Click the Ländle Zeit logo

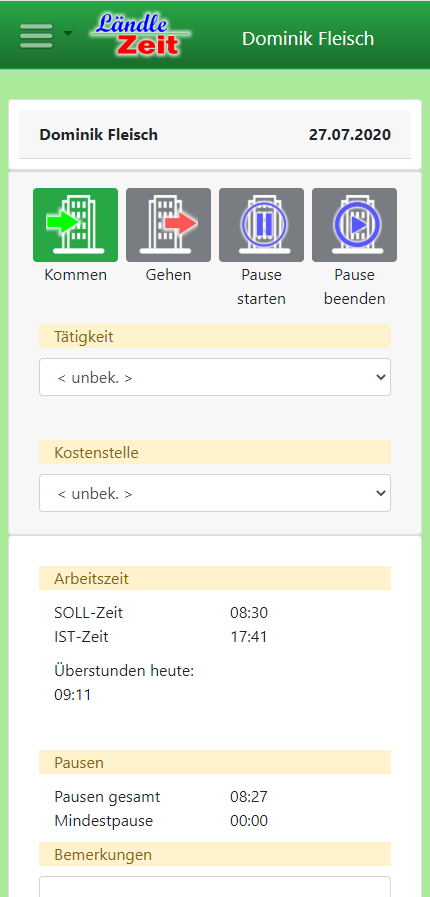(140, 34)
